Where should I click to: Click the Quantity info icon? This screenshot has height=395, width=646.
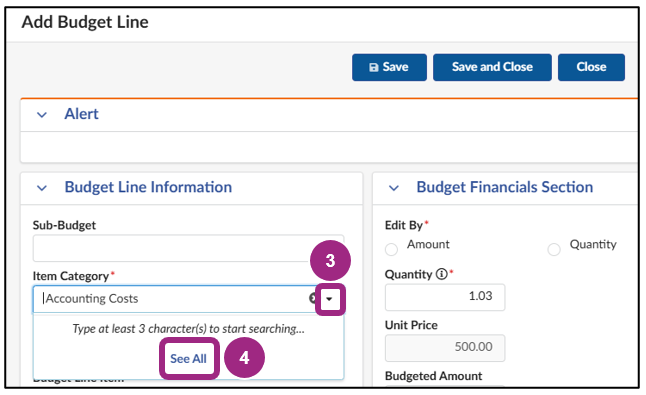(442, 274)
